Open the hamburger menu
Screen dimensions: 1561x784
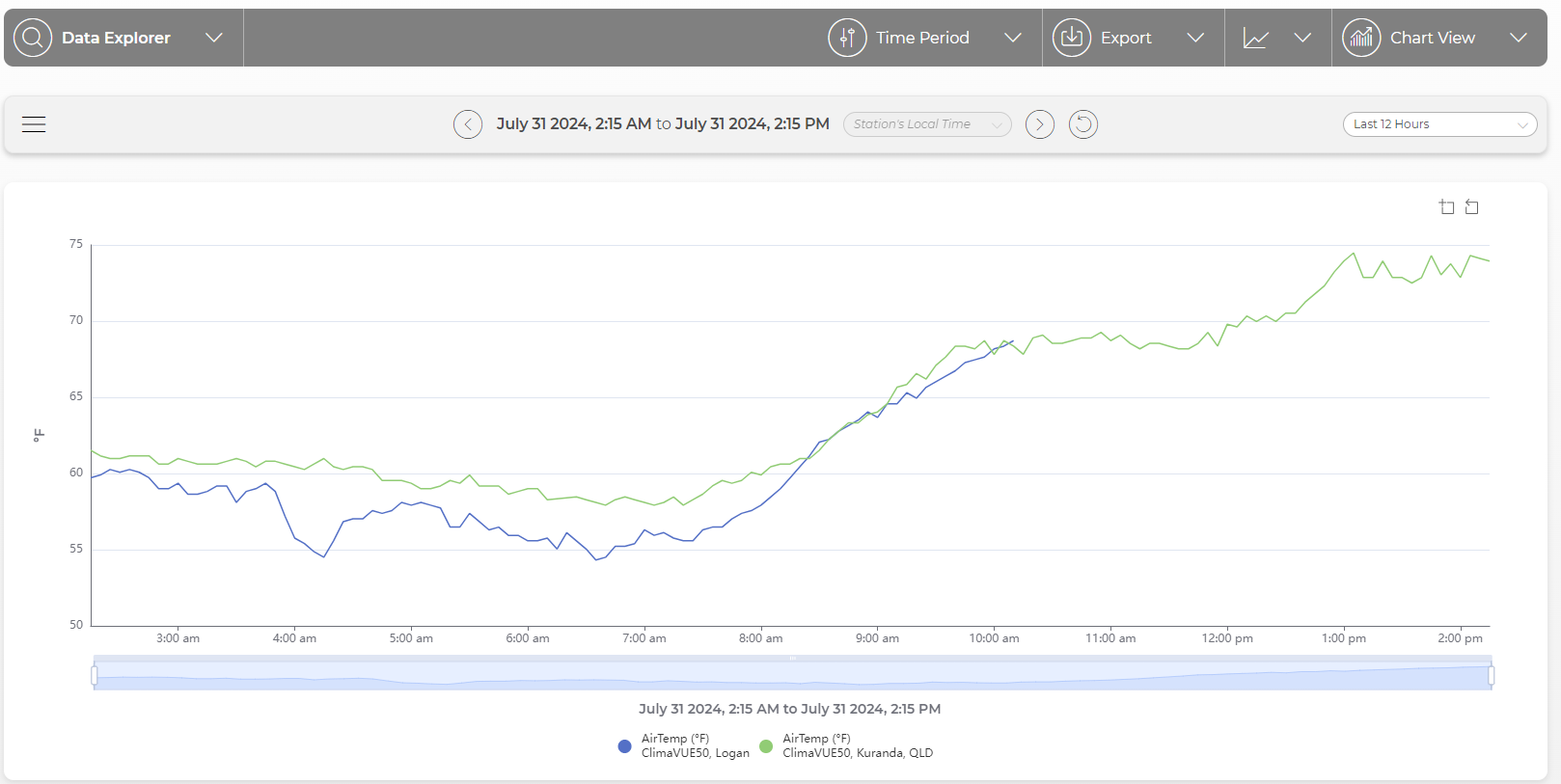34,124
